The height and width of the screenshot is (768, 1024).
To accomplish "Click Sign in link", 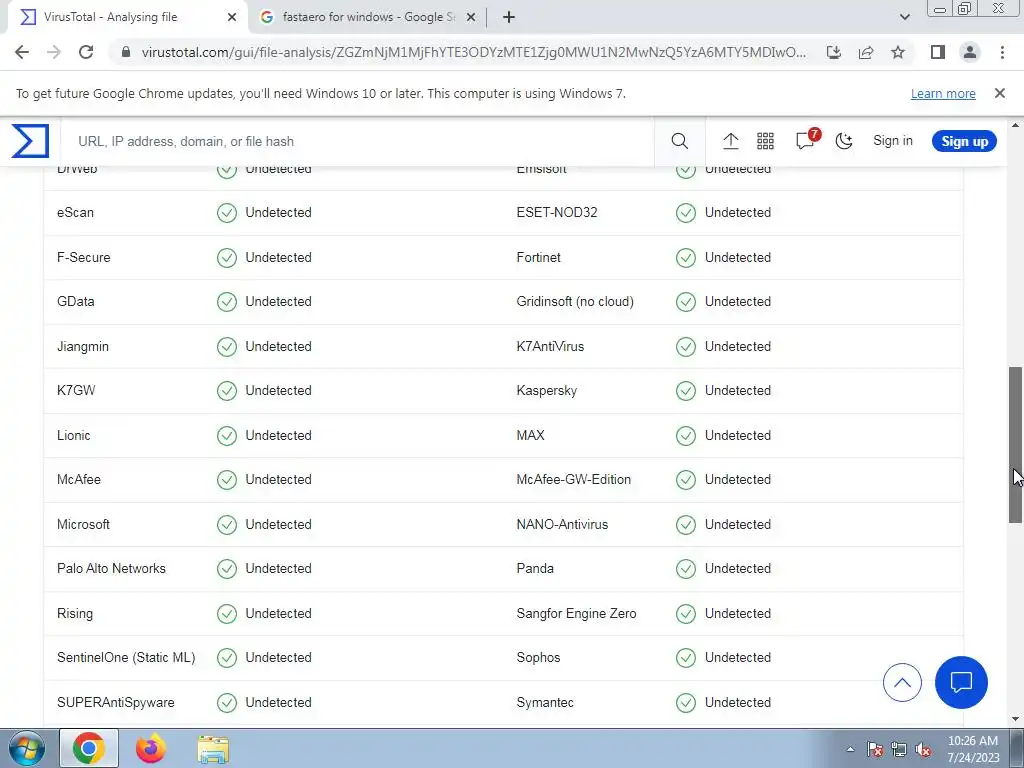I will coord(893,141).
